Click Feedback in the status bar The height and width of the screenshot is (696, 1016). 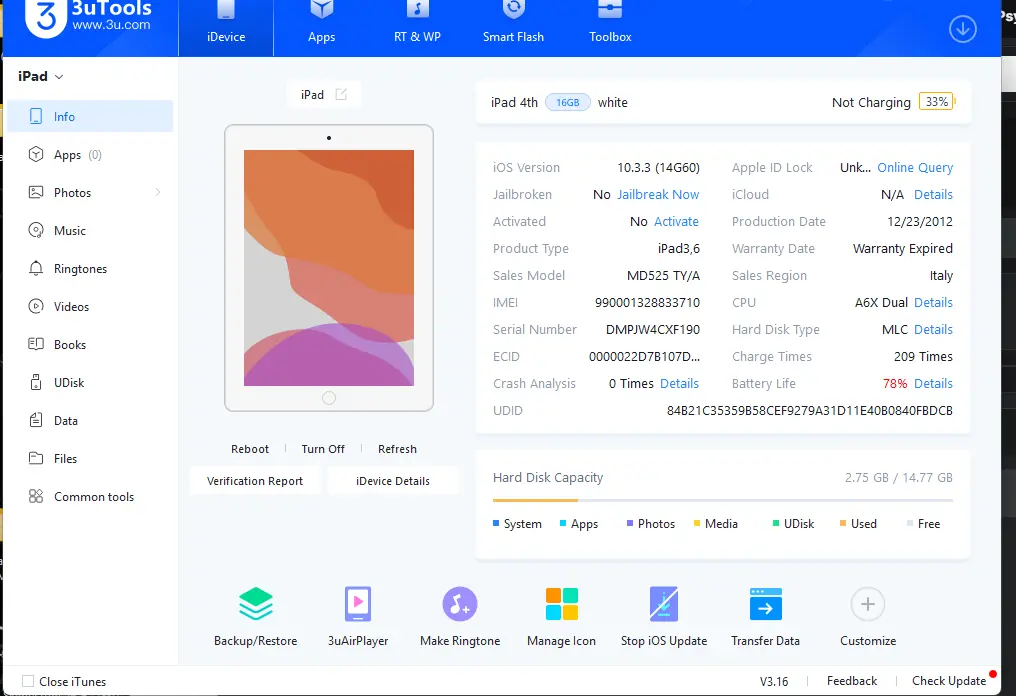coord(851,681)
